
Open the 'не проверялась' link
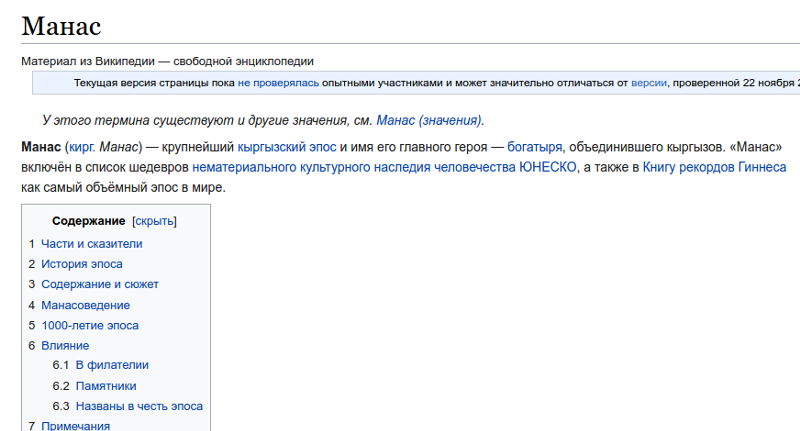[x=278, y=83]
